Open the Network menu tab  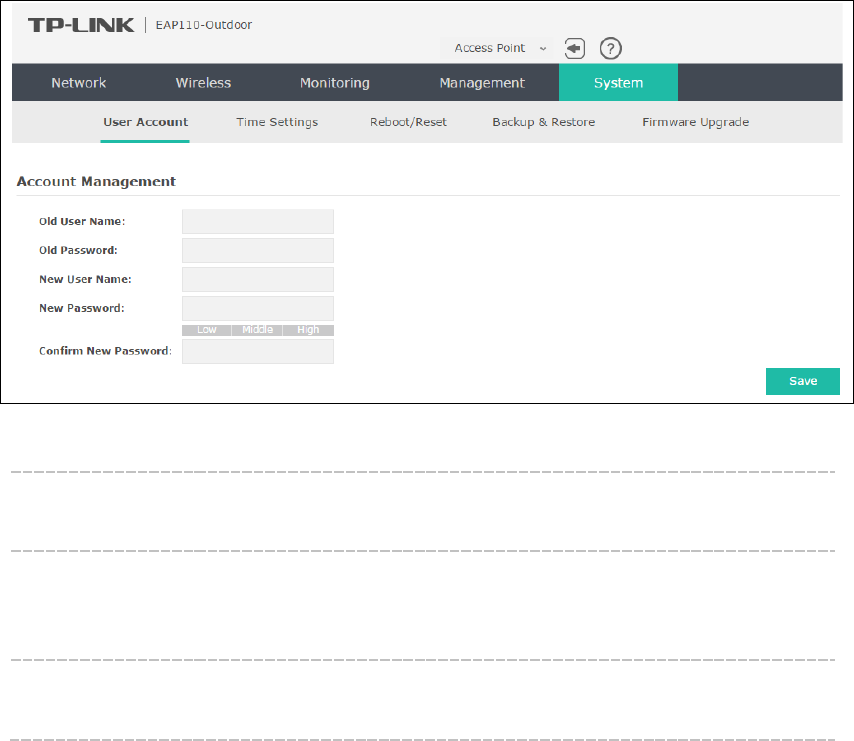(x=79, y=83)
